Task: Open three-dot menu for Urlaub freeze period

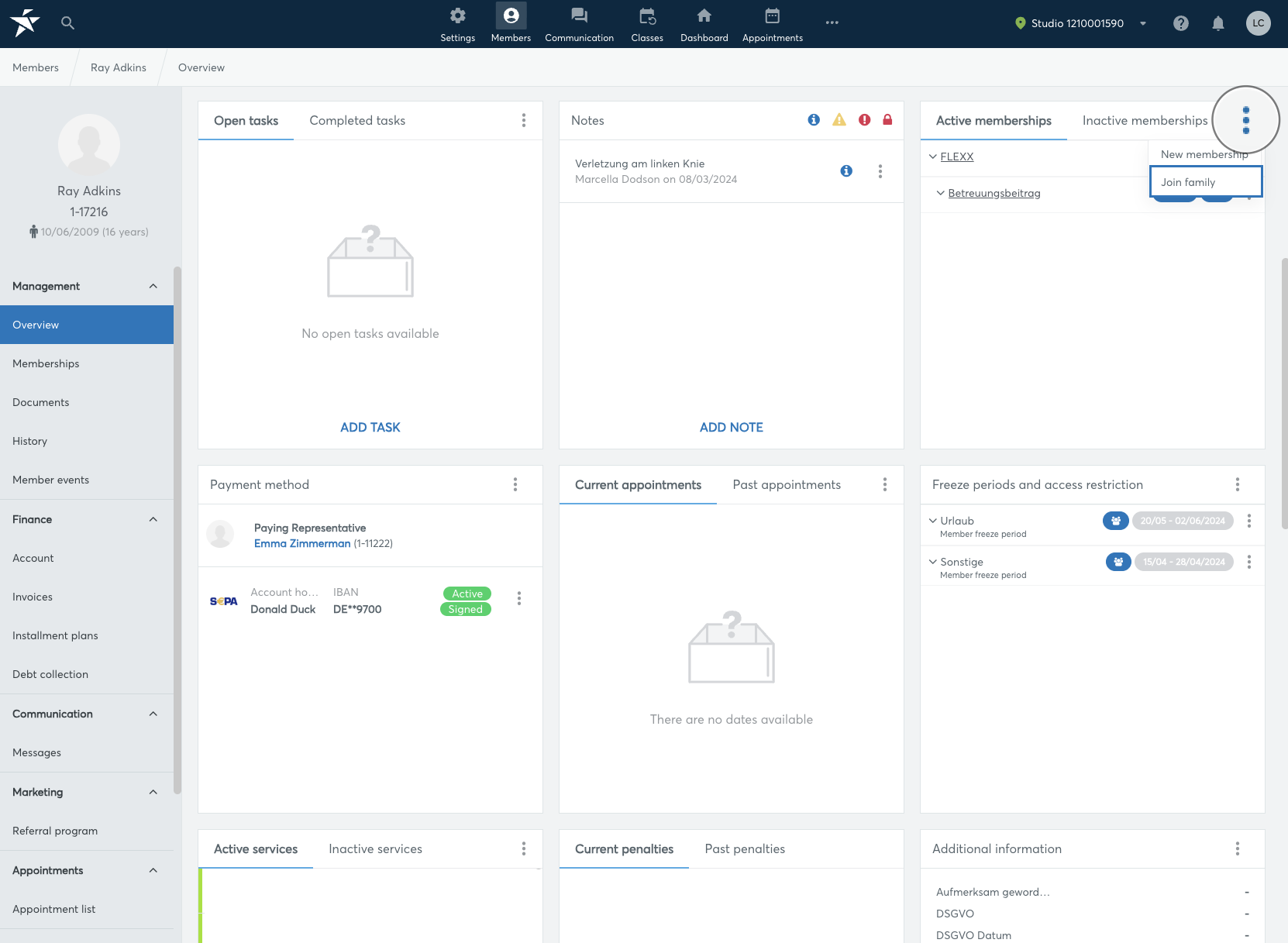Action: click(1249, 521)
